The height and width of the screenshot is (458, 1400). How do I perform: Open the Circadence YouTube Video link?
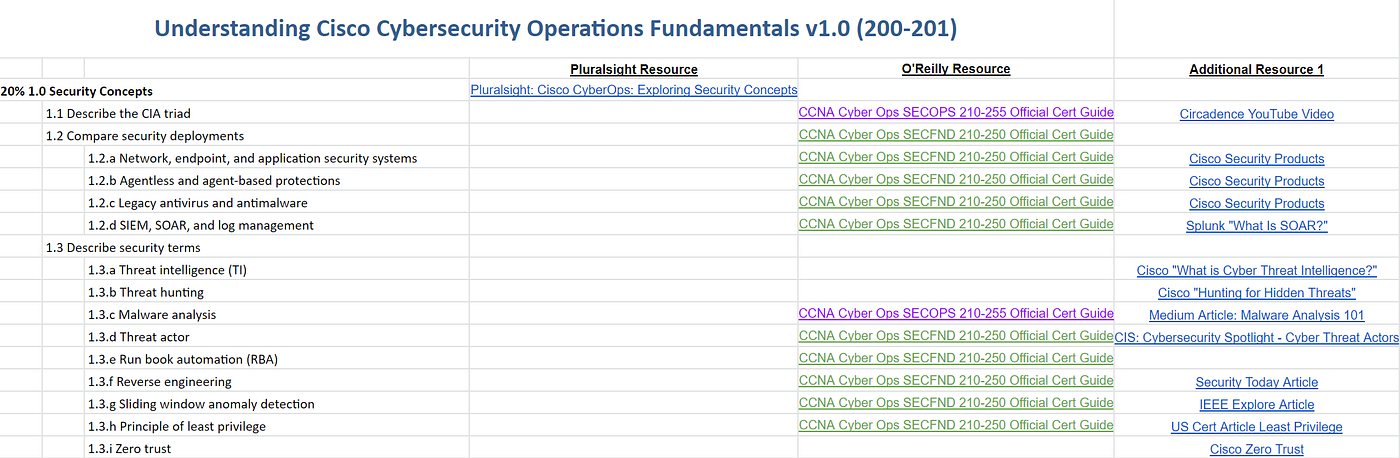[1256, 114]
